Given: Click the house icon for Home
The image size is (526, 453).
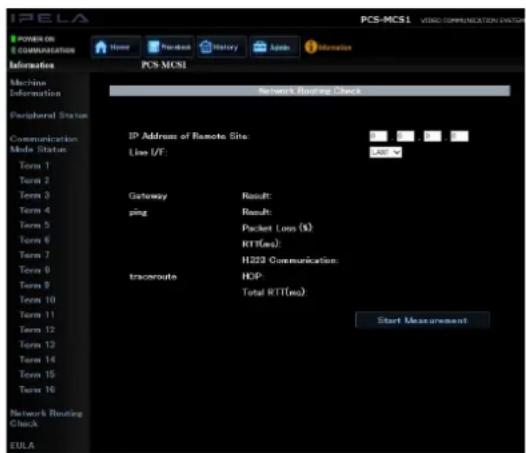Looking at the screenshot, I should coord(101,47).
